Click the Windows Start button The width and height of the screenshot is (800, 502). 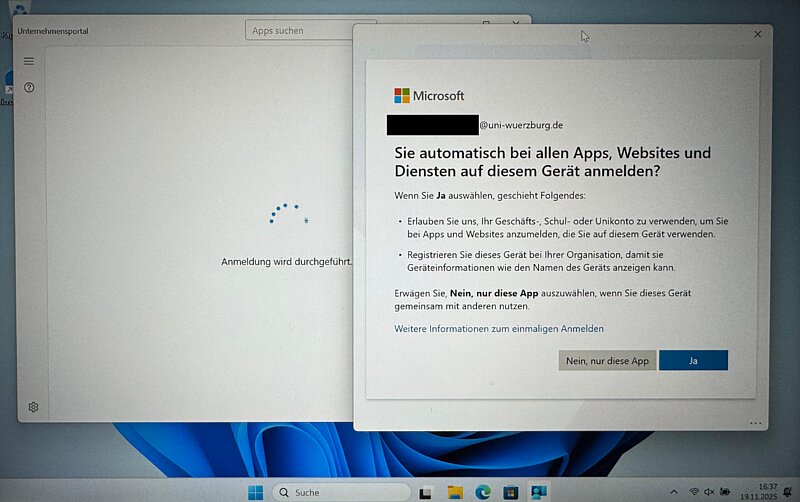click(x=255, y=492)
